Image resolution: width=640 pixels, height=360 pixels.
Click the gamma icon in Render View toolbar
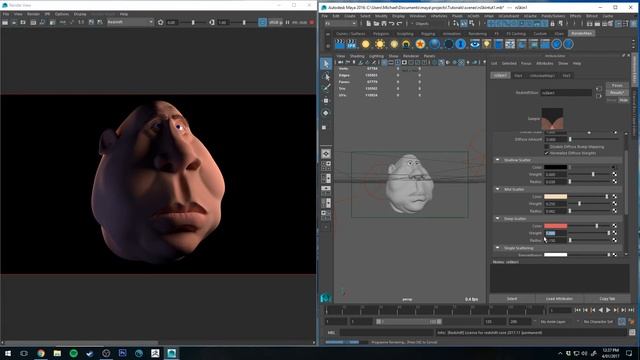(x=211, y=22)
